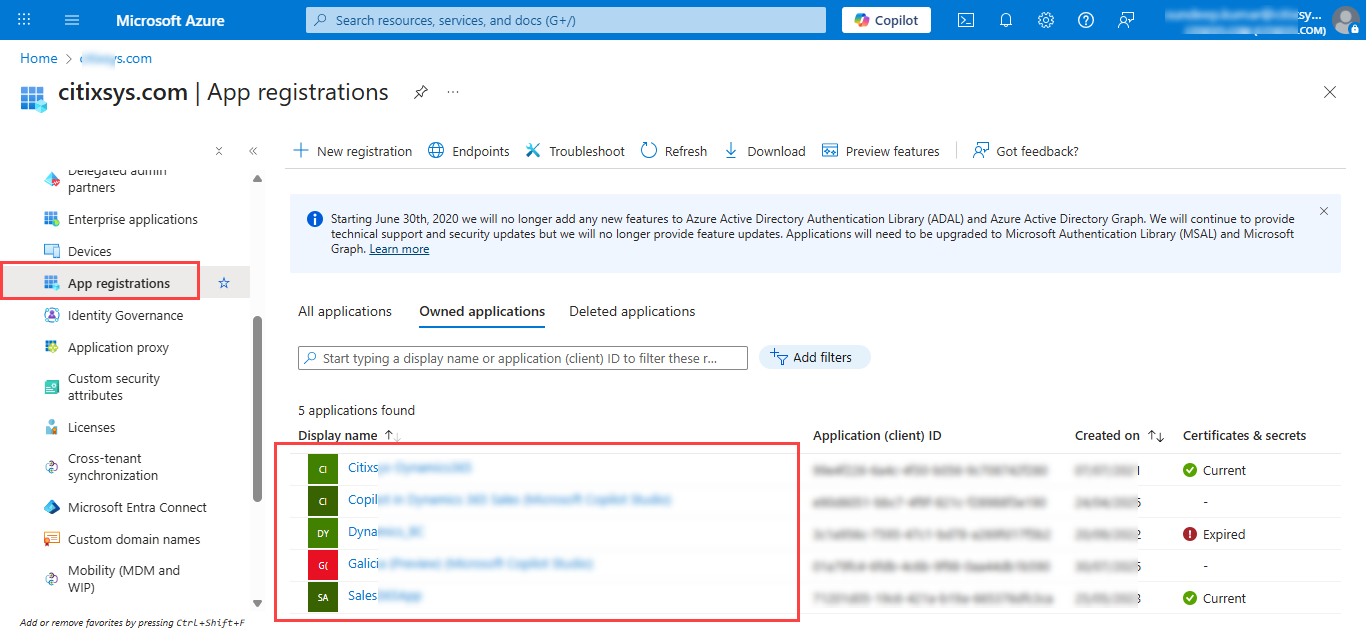This screenshot has height=633, width=1366.
Task: Dismiss the ADAL information banner
Action: 1324,211
